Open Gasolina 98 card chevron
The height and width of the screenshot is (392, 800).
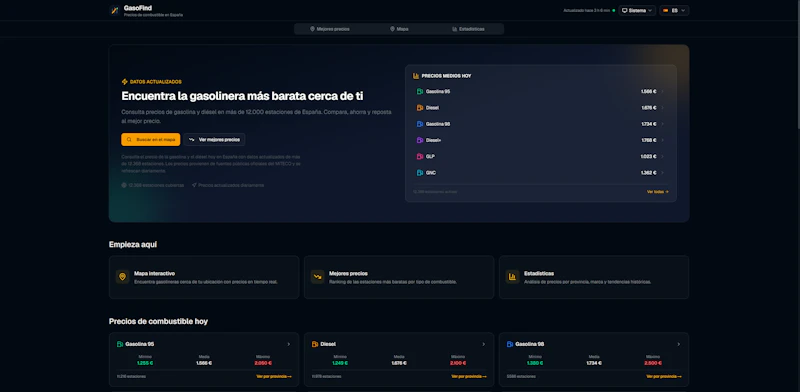pos(679,344)
